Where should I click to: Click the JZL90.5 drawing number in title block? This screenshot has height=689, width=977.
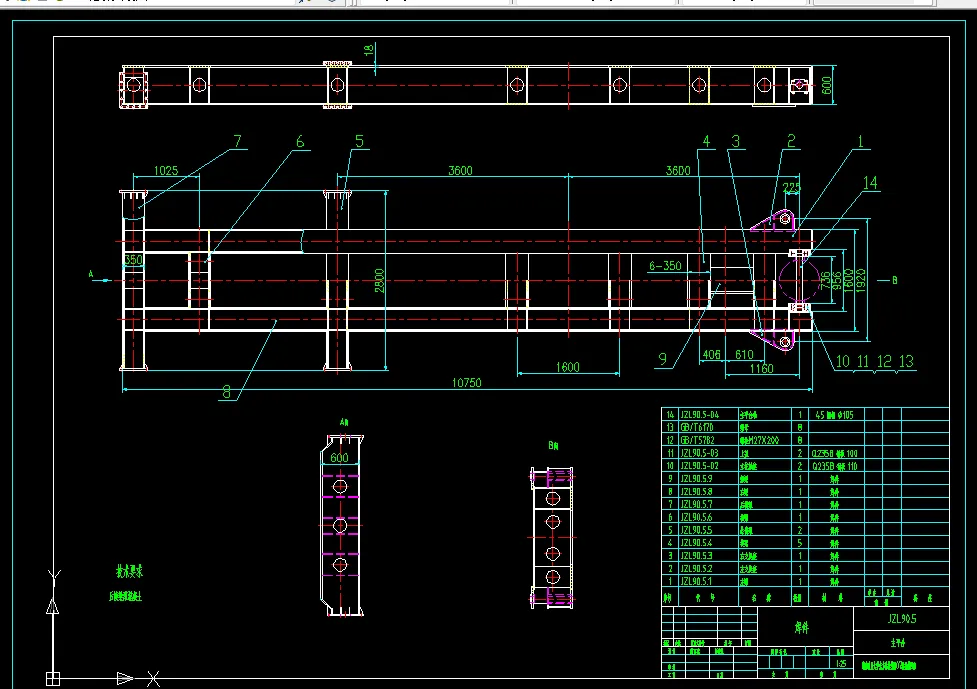pos(902,619)
